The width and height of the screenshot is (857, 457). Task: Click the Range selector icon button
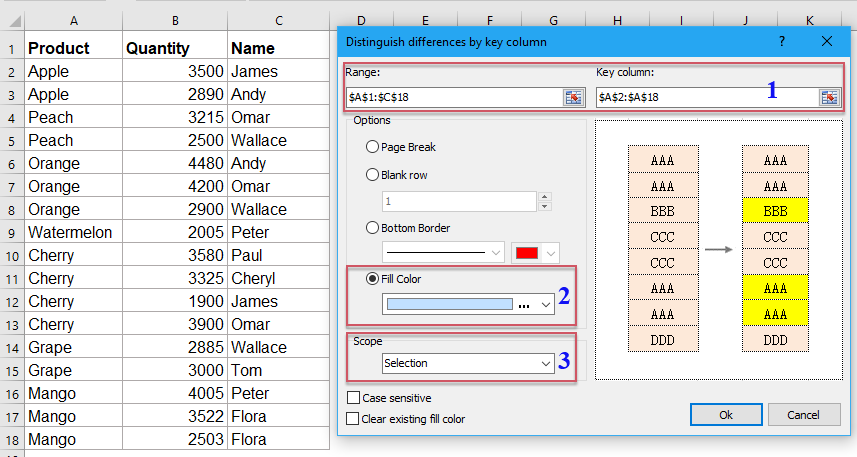click(573, 97)
